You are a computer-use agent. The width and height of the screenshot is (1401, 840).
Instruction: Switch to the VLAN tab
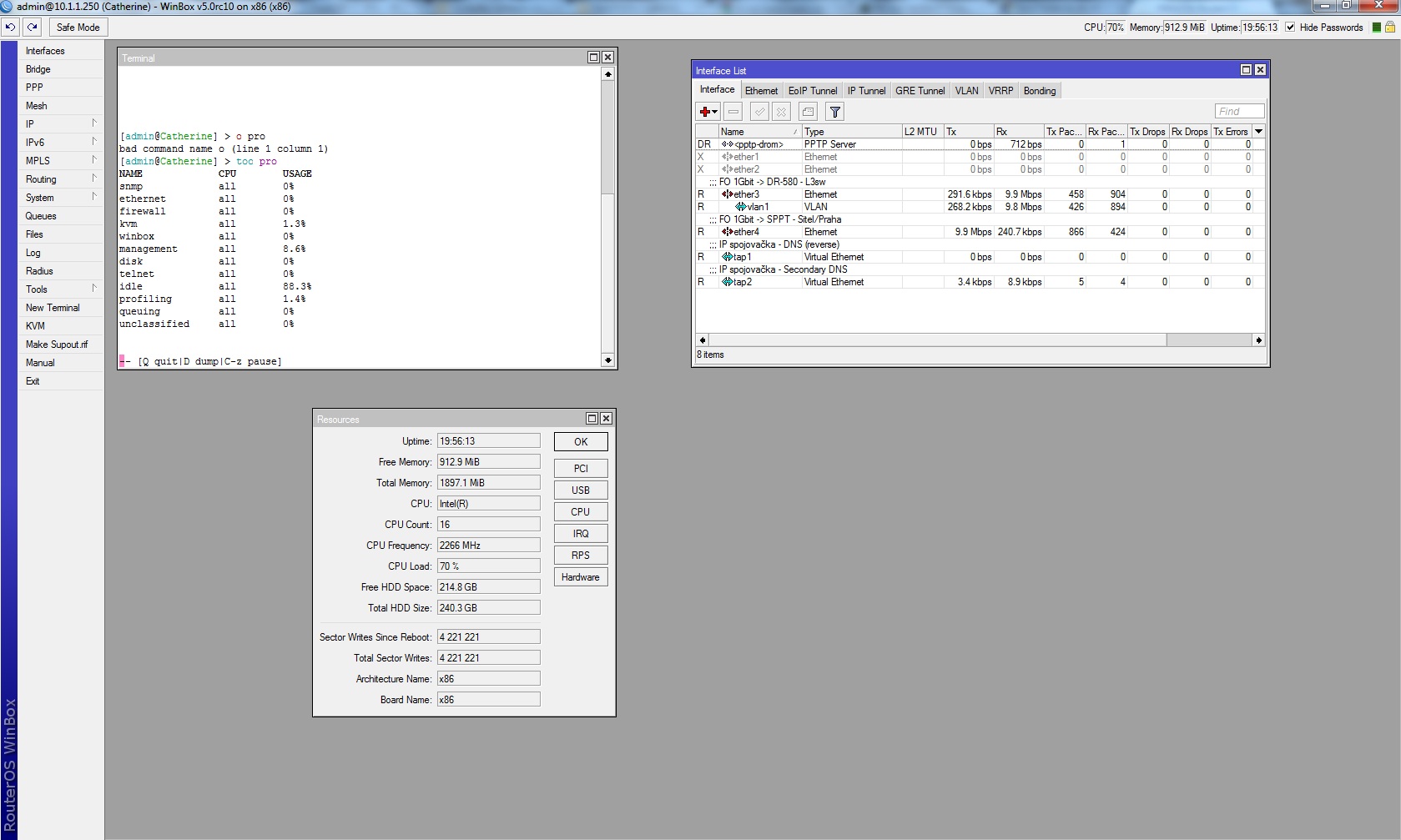pos(967,91)
